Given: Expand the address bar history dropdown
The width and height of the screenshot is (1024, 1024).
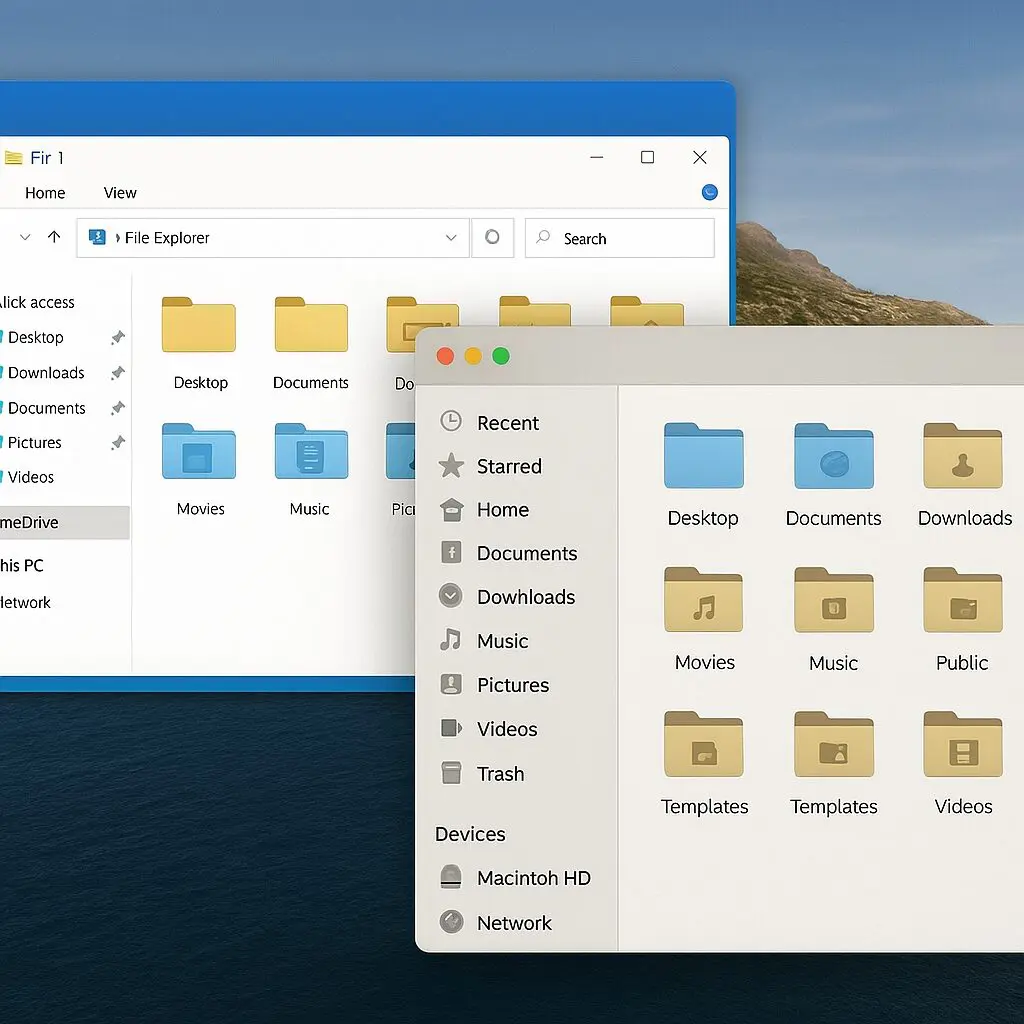Looking at the screenshot, I should coord(451,237).
